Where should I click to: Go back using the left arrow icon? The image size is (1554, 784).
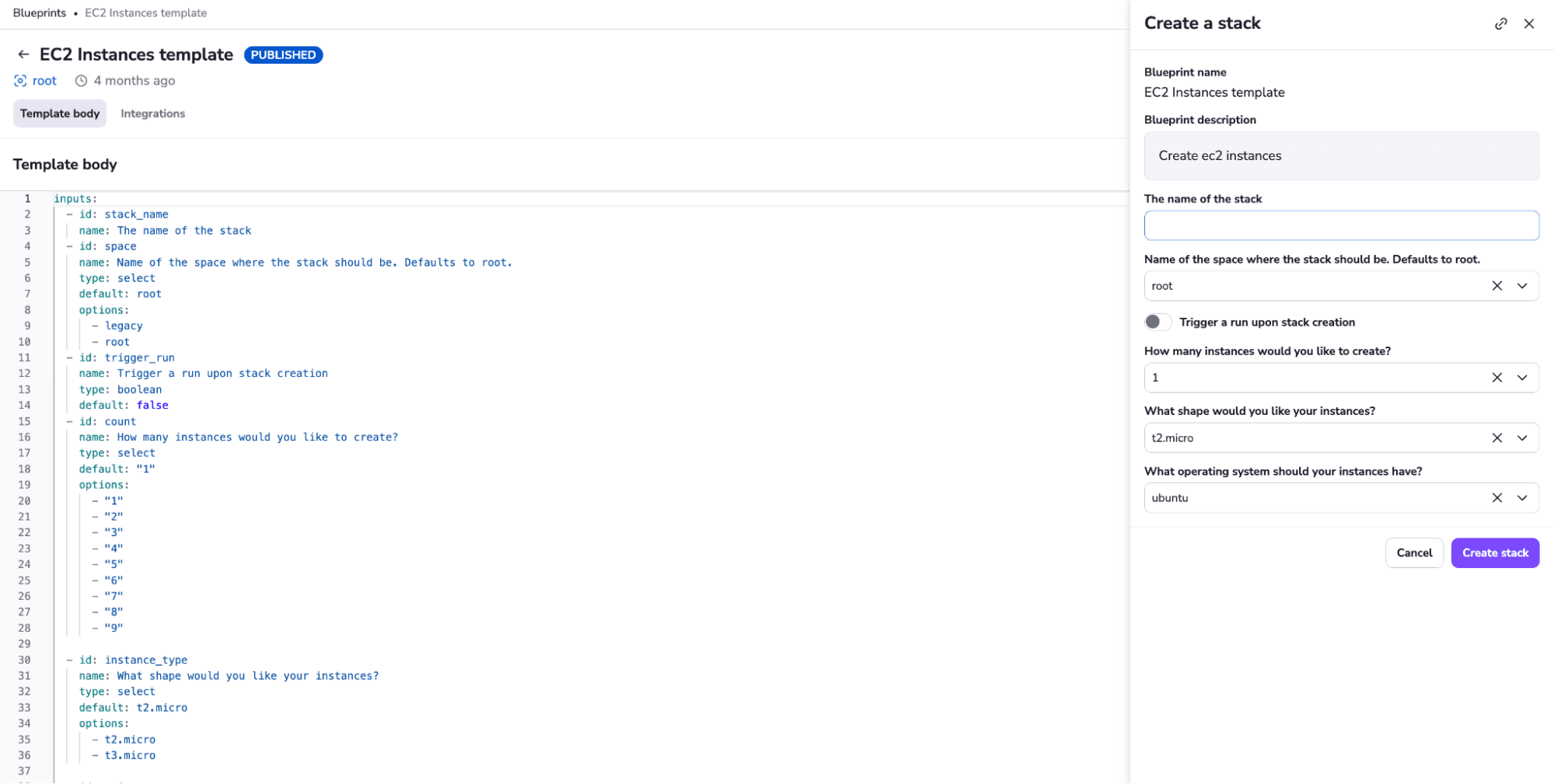[23, 54]
